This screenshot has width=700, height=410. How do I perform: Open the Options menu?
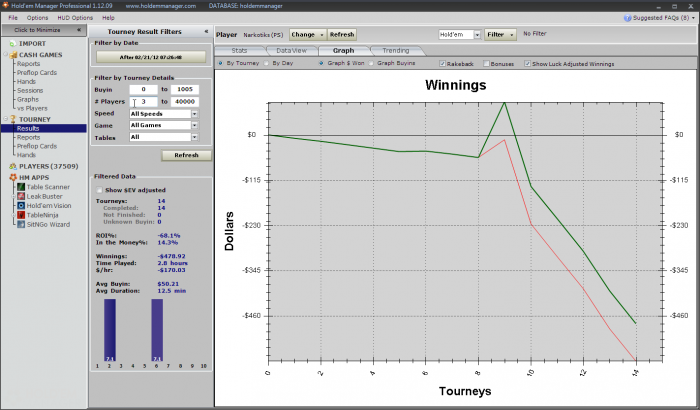pyautogui.click(x=37, y=18)
